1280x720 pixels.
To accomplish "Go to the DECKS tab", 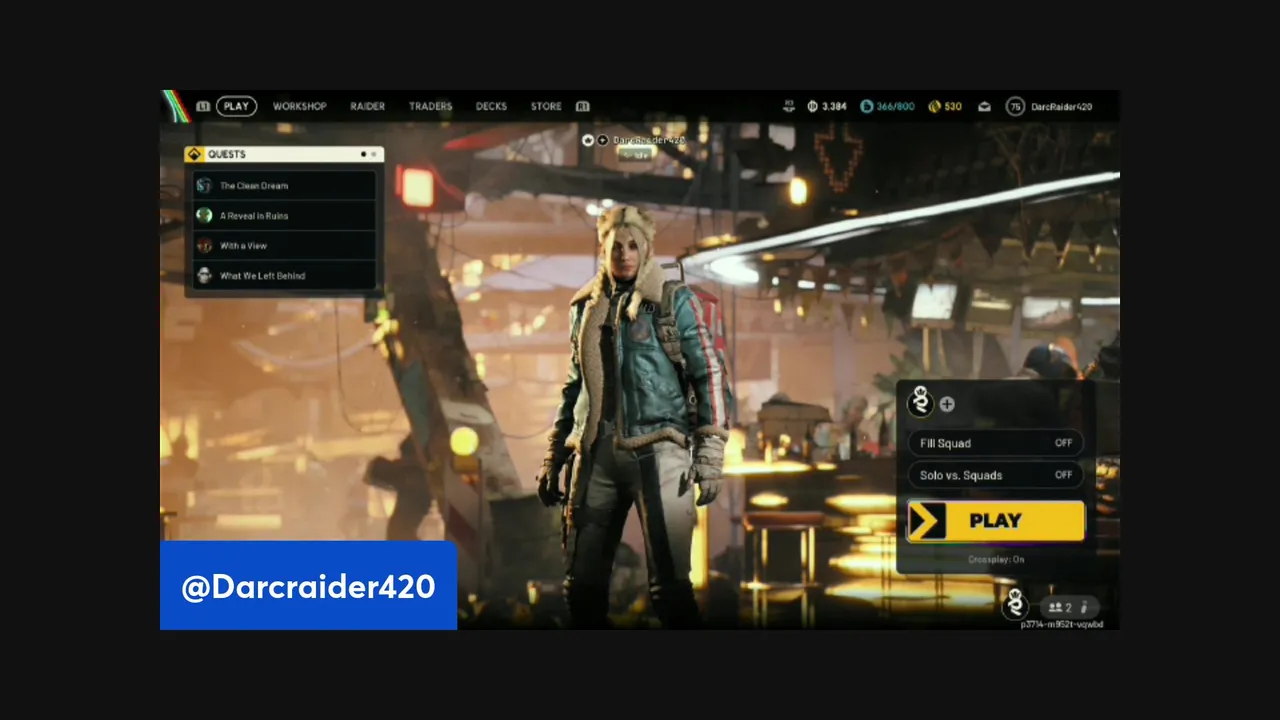I will (x=491, y=106).
